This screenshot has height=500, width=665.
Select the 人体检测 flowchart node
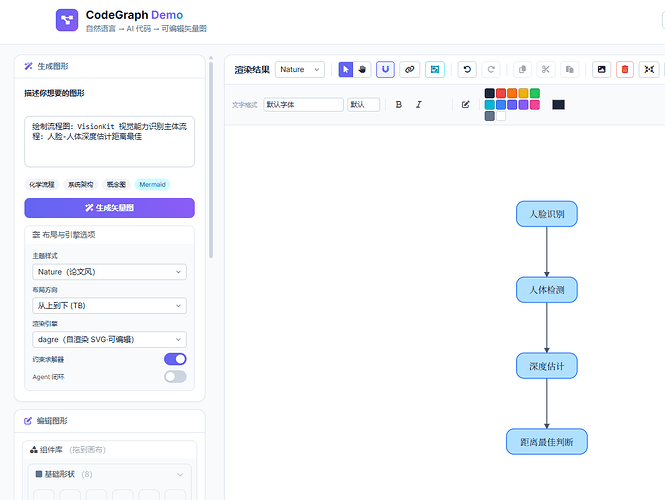[x=547, y=290]
